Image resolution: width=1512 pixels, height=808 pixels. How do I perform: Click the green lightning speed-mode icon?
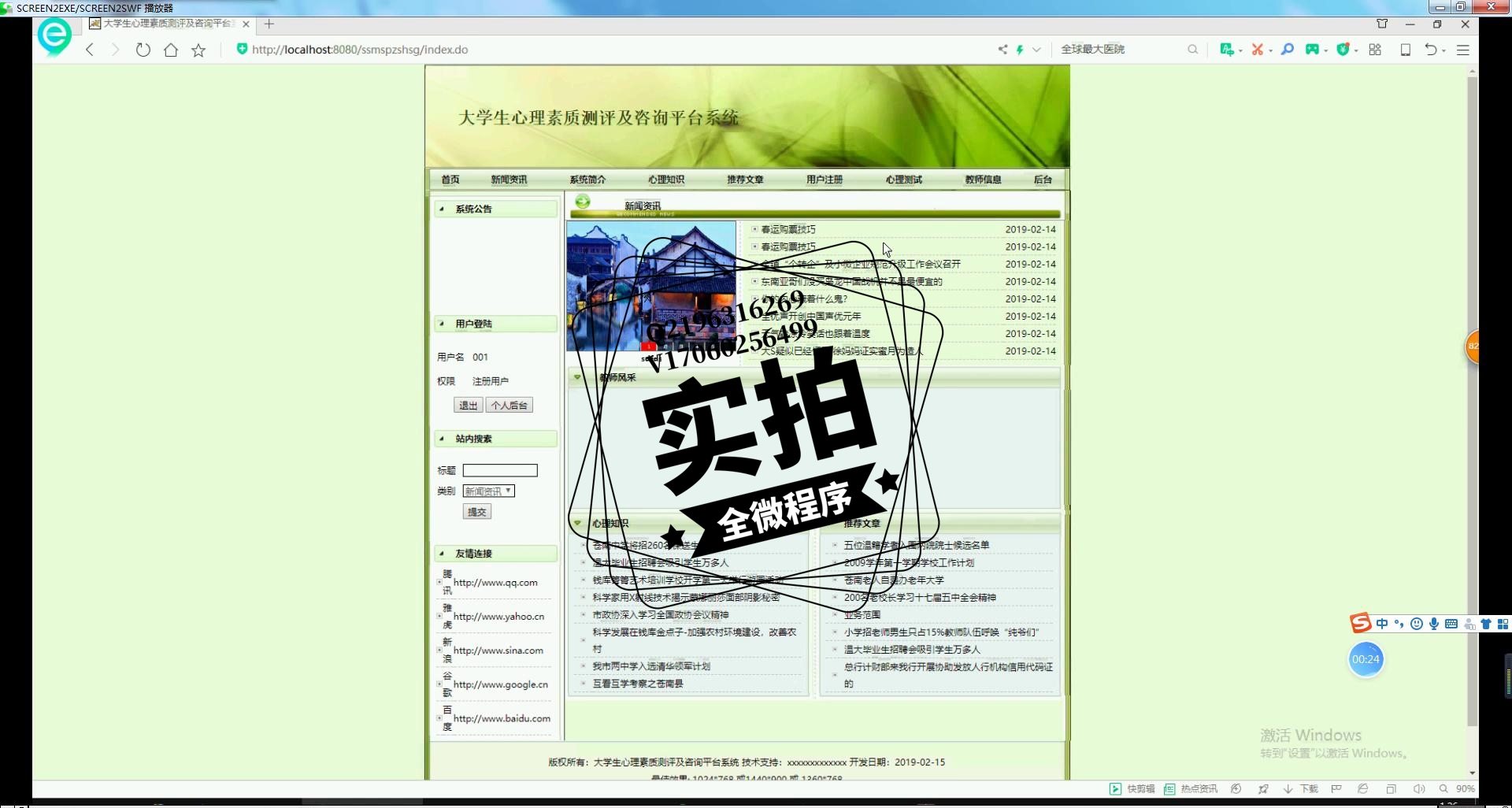point(1020,50)
